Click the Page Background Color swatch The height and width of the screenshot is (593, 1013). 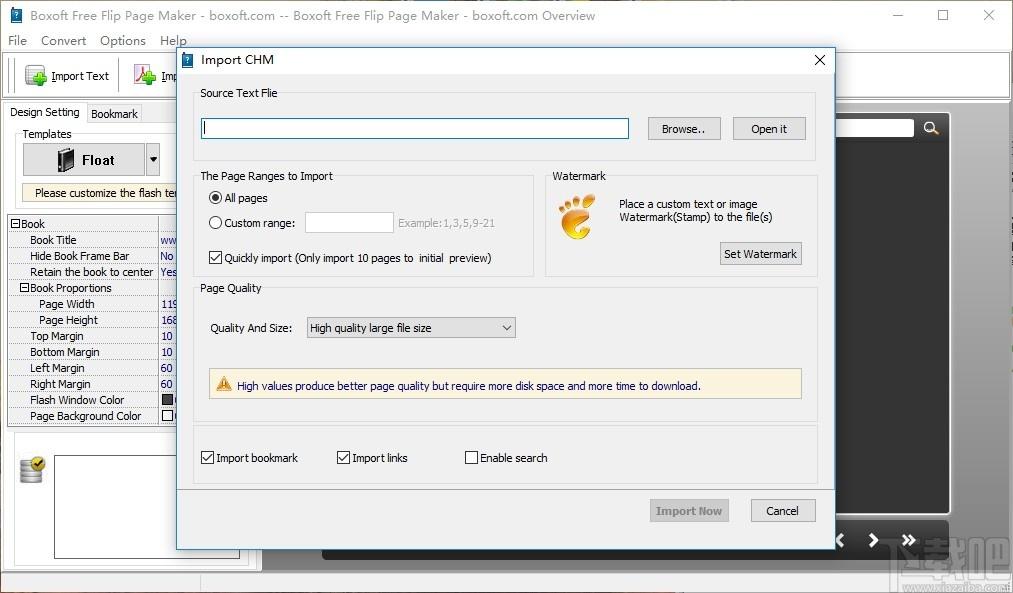167,415
